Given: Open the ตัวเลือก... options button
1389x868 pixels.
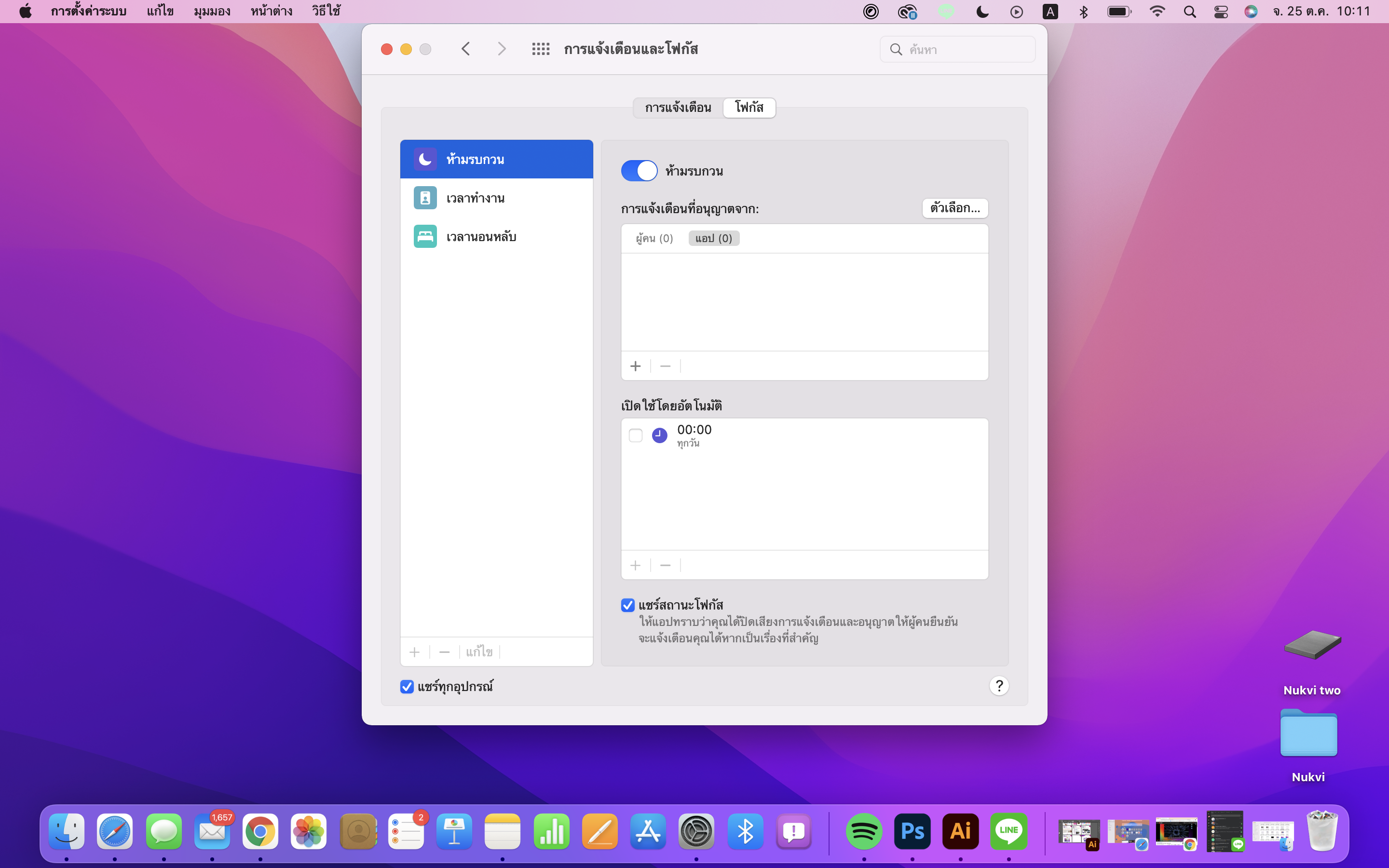Looking at the screenshot, I should point(954,208).
